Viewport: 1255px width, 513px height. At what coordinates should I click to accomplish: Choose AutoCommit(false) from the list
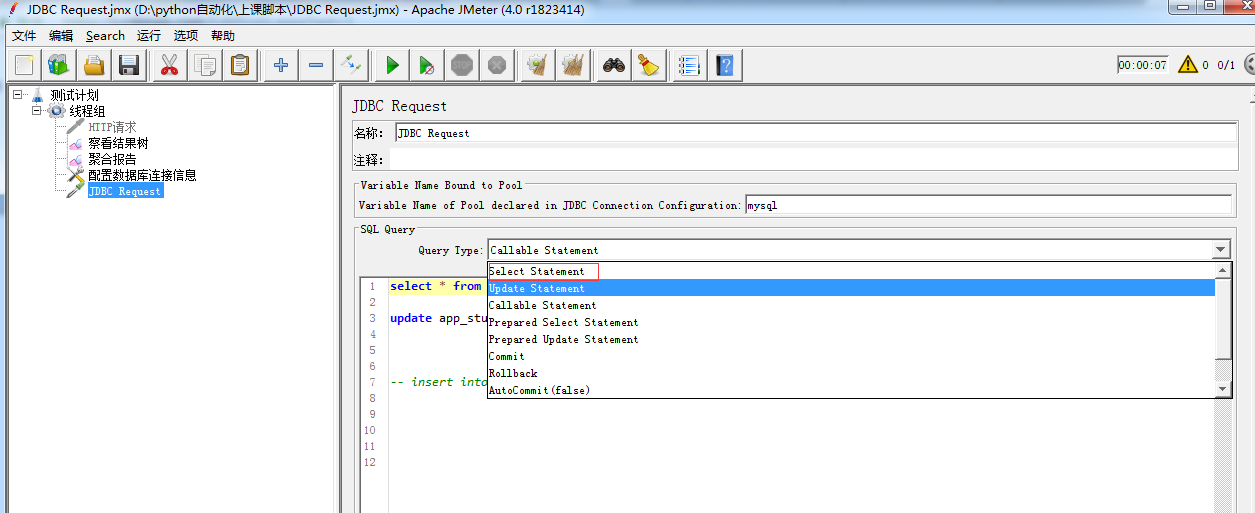coord(851,390)
